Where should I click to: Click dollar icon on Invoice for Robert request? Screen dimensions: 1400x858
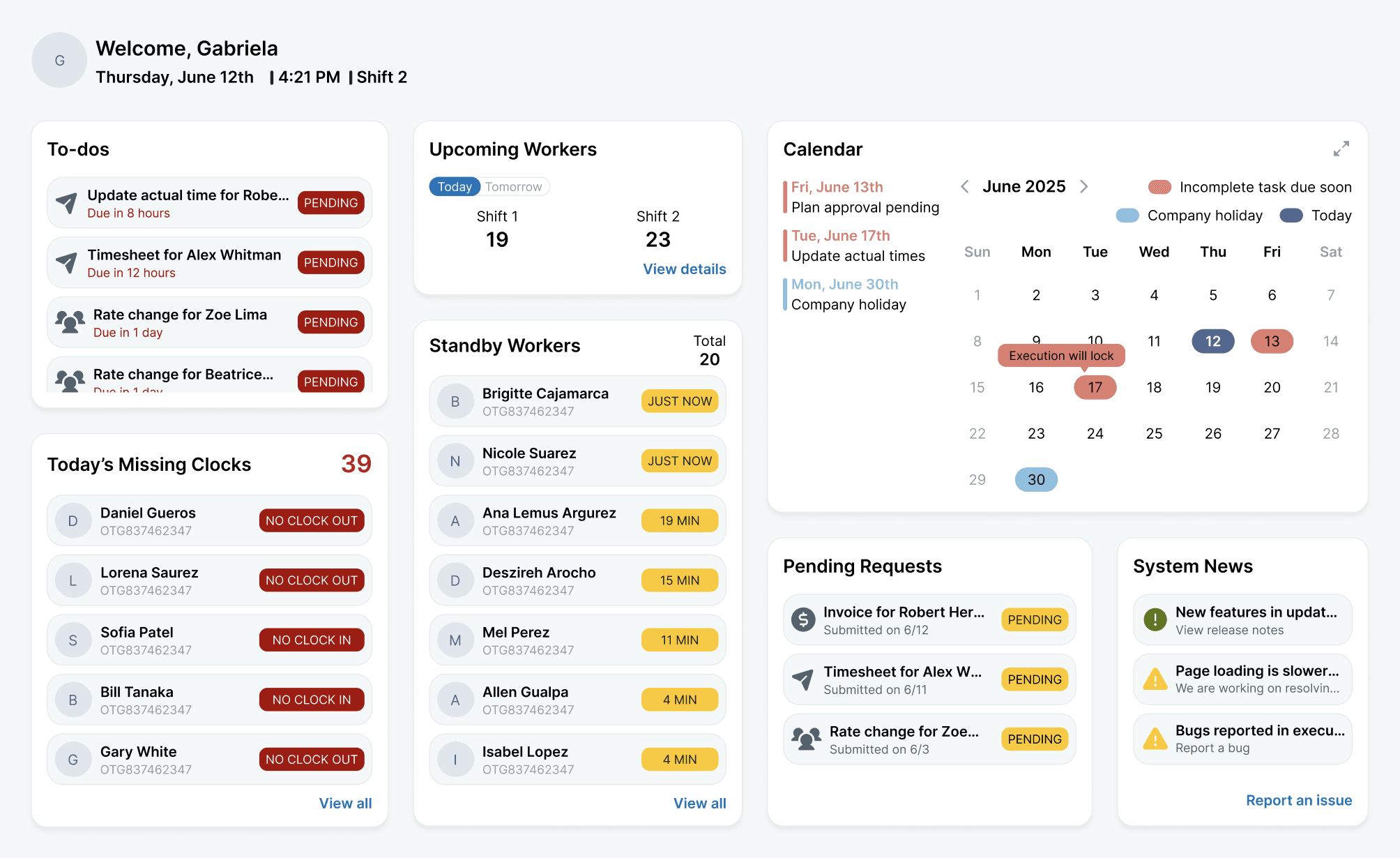[x=803, y=619]
